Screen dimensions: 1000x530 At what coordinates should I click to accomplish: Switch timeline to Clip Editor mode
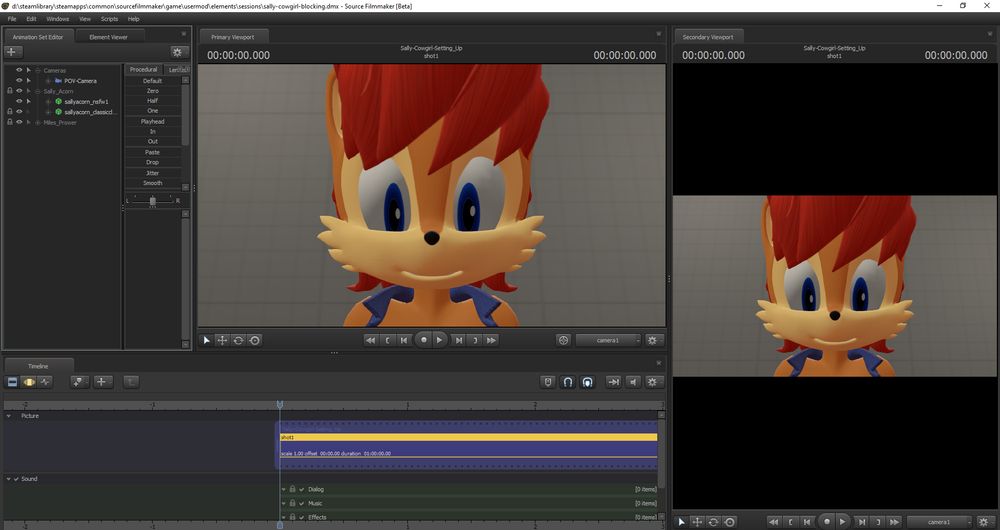point(12,382)
